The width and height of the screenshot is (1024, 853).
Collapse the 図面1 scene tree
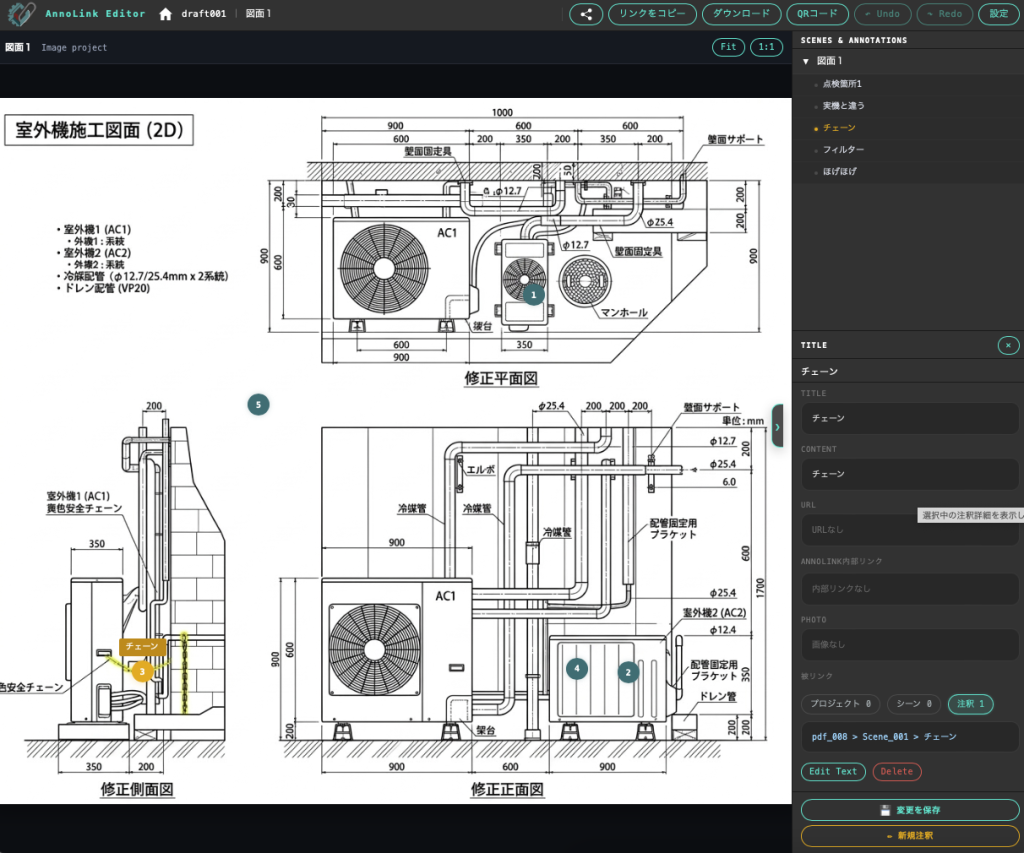pos(806,61)
